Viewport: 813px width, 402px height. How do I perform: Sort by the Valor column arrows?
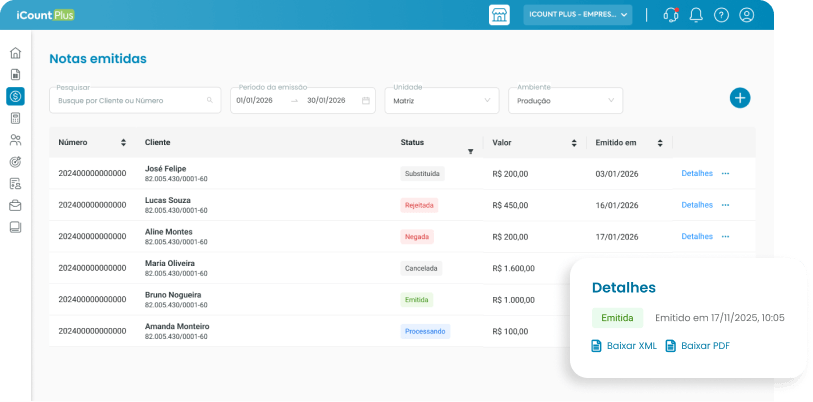pos(574,143)
